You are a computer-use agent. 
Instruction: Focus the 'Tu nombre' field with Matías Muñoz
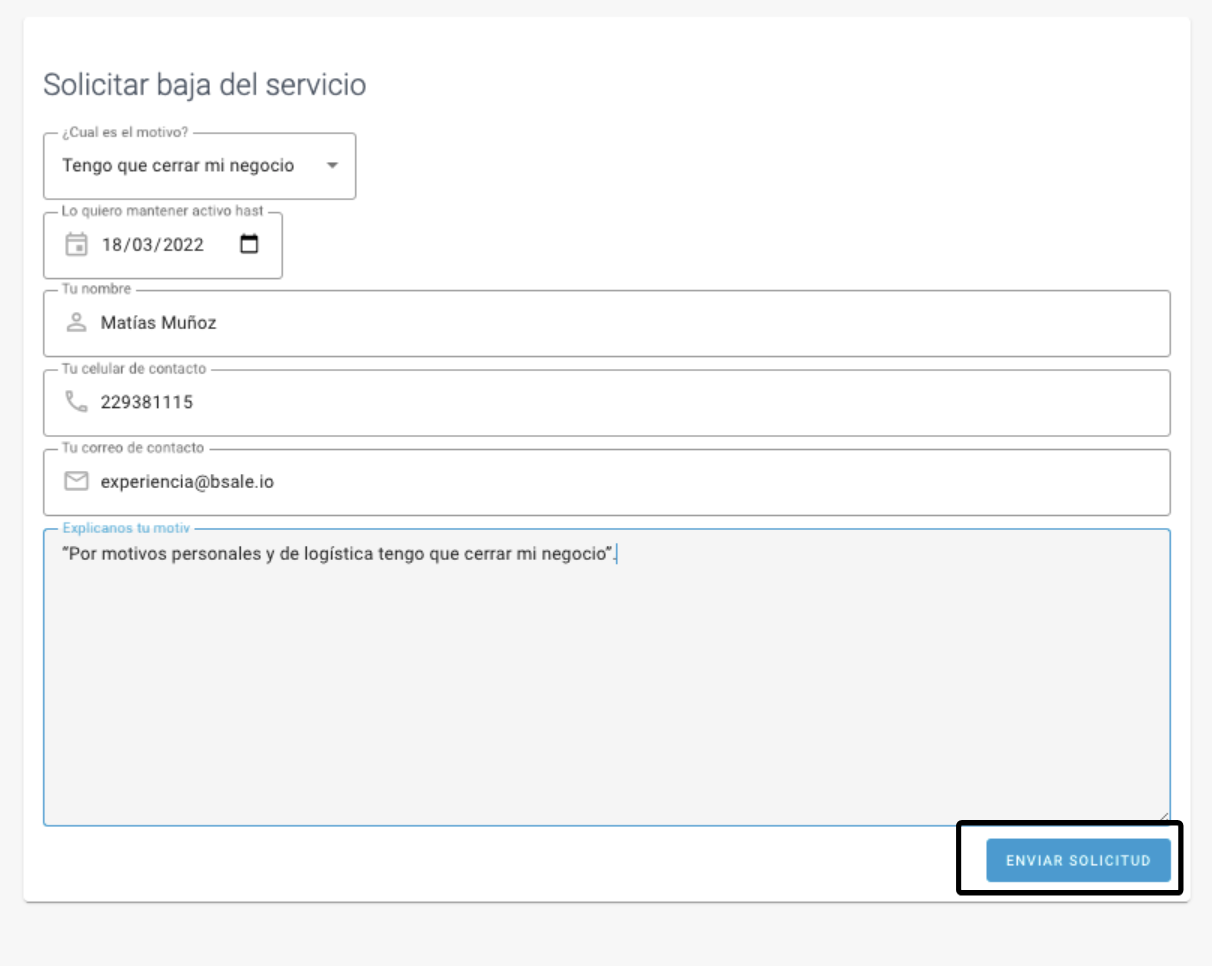click(x=607, y=323)
